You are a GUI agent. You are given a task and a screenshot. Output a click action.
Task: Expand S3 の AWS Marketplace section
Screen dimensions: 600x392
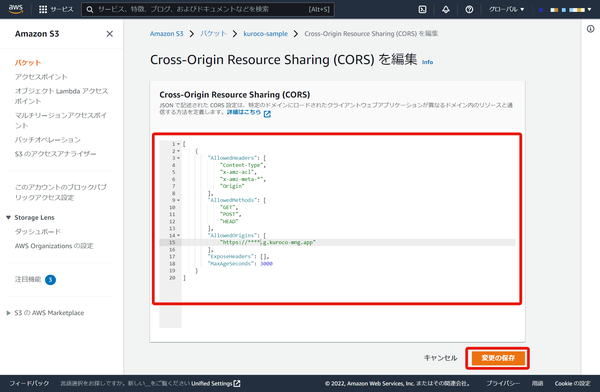point(8,313)
